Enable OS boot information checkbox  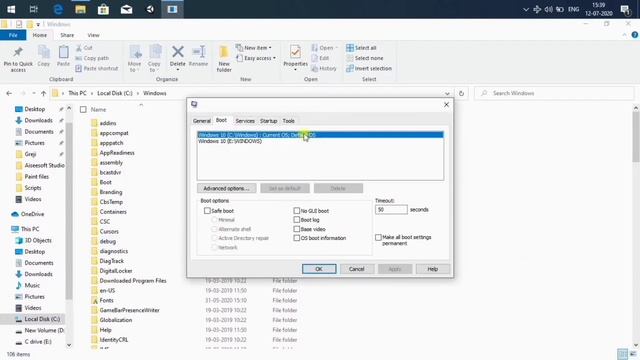pos(296,238)
